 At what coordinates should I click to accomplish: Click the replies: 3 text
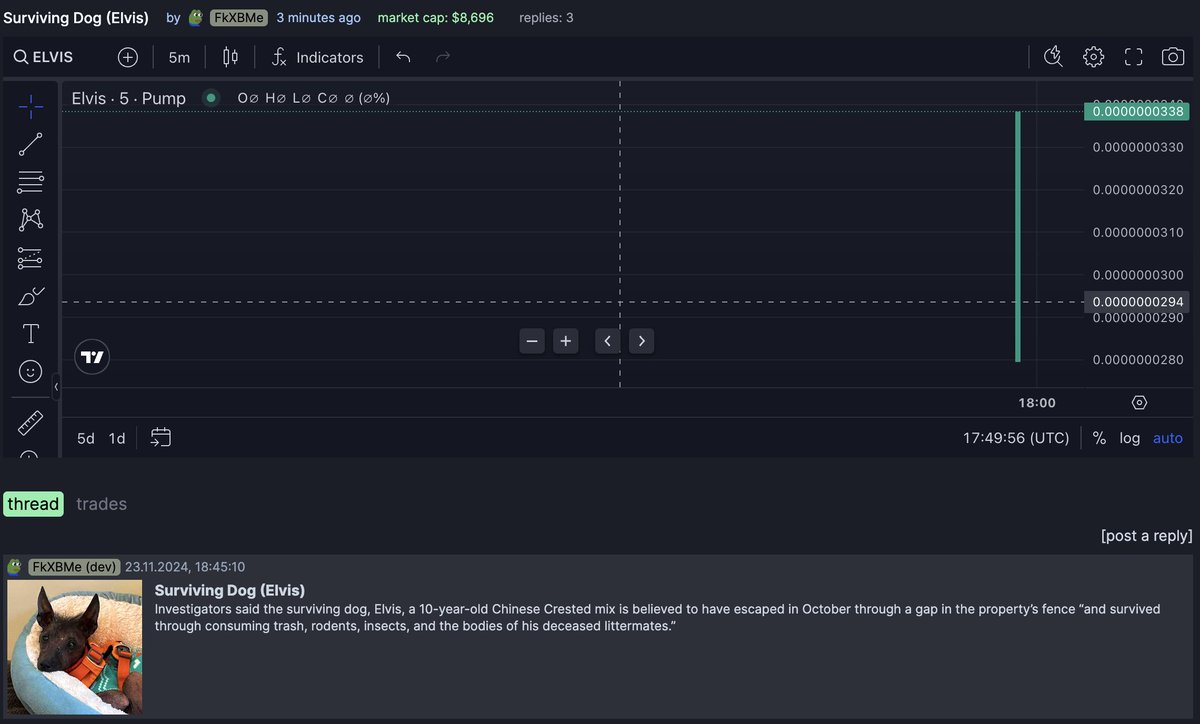tap(546, 18)
